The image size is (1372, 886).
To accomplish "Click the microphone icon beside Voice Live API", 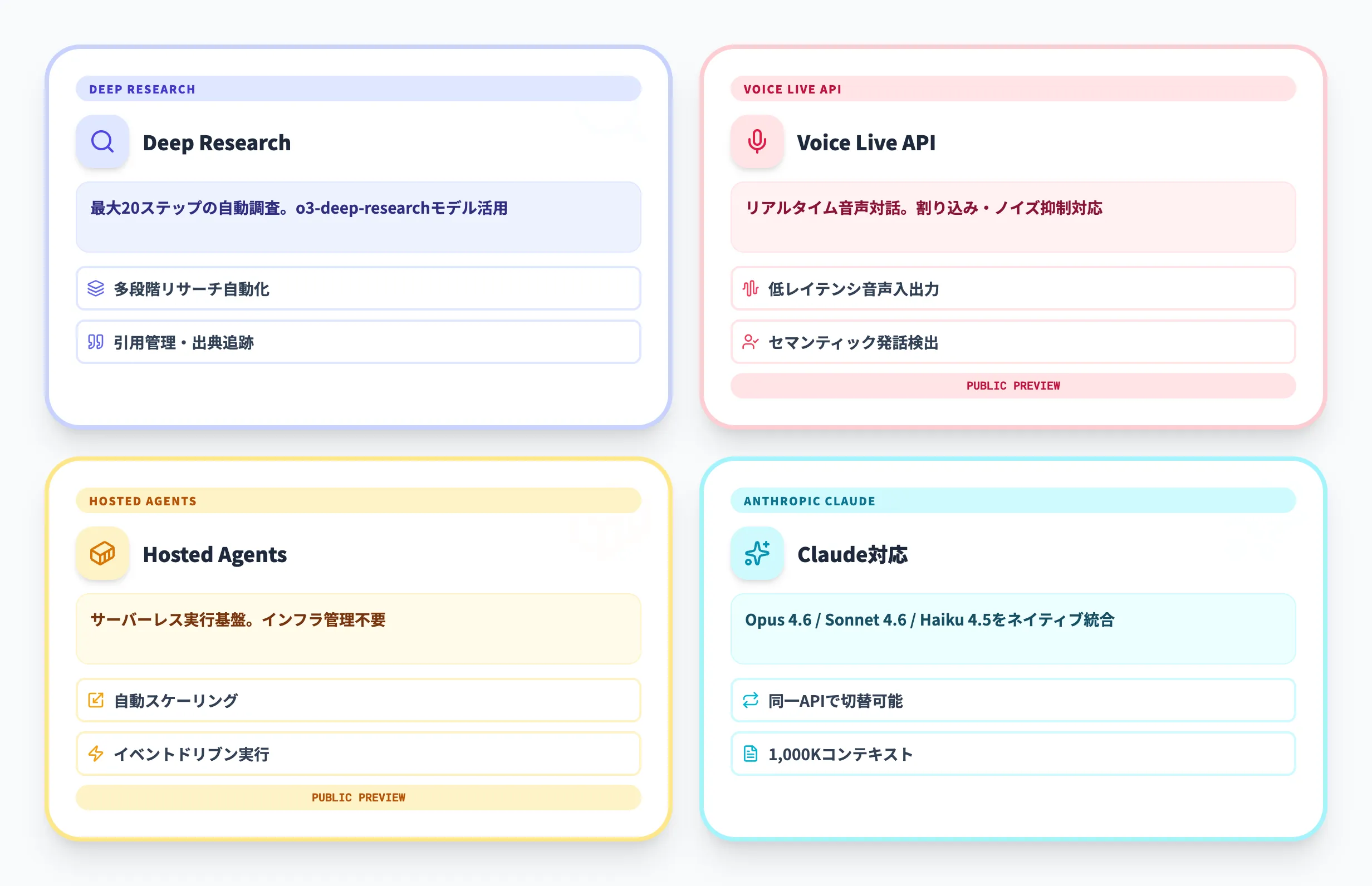I will (x=757, y=142).
